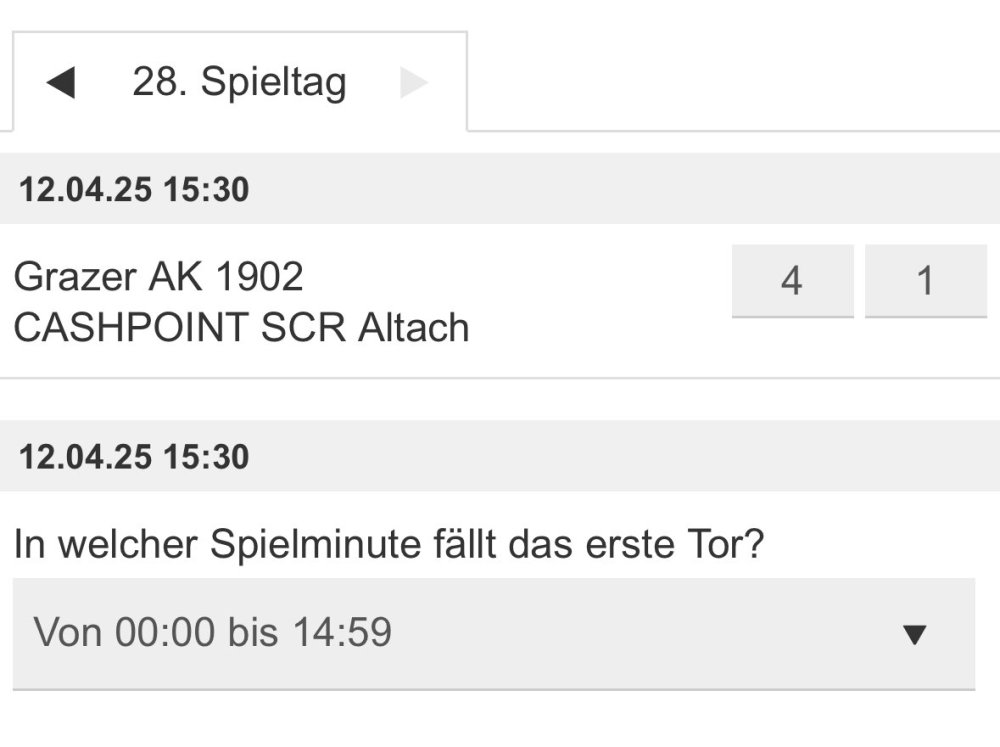Click the home score box showing 4
The image size is (1000, 747).
[x=792, y=281]
